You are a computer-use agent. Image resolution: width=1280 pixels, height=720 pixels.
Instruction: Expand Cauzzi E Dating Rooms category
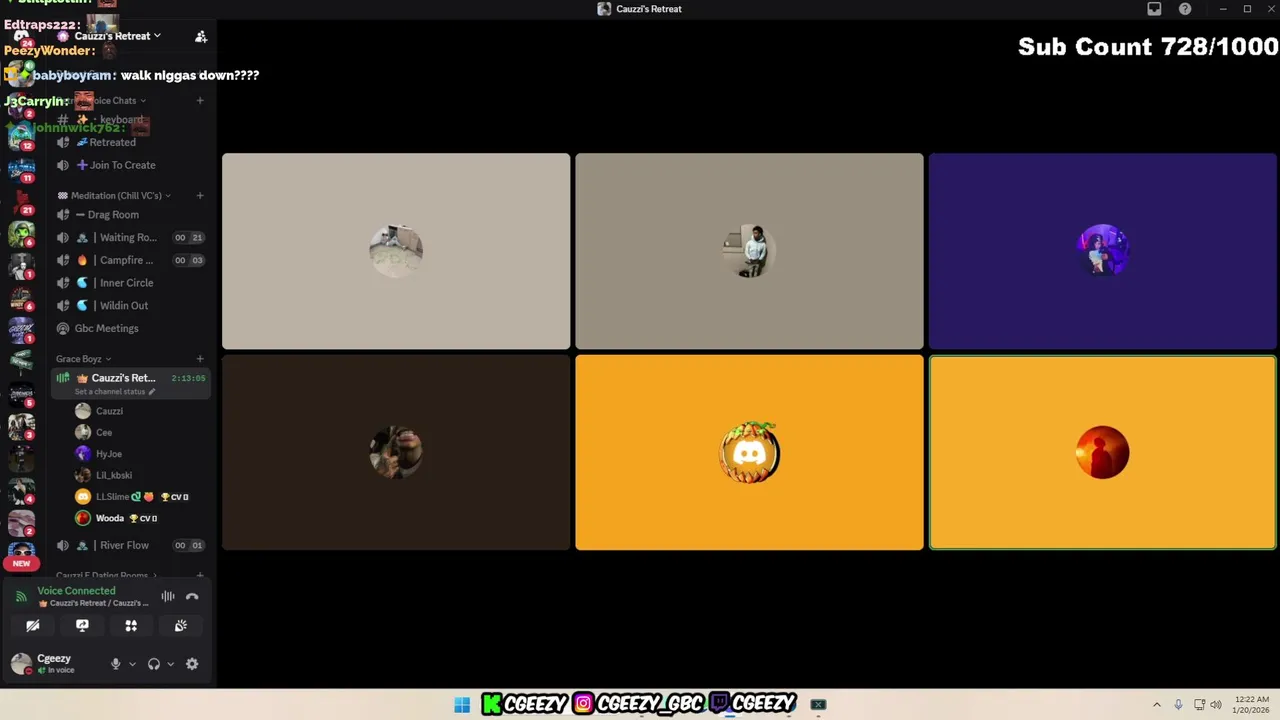(107, 576)
